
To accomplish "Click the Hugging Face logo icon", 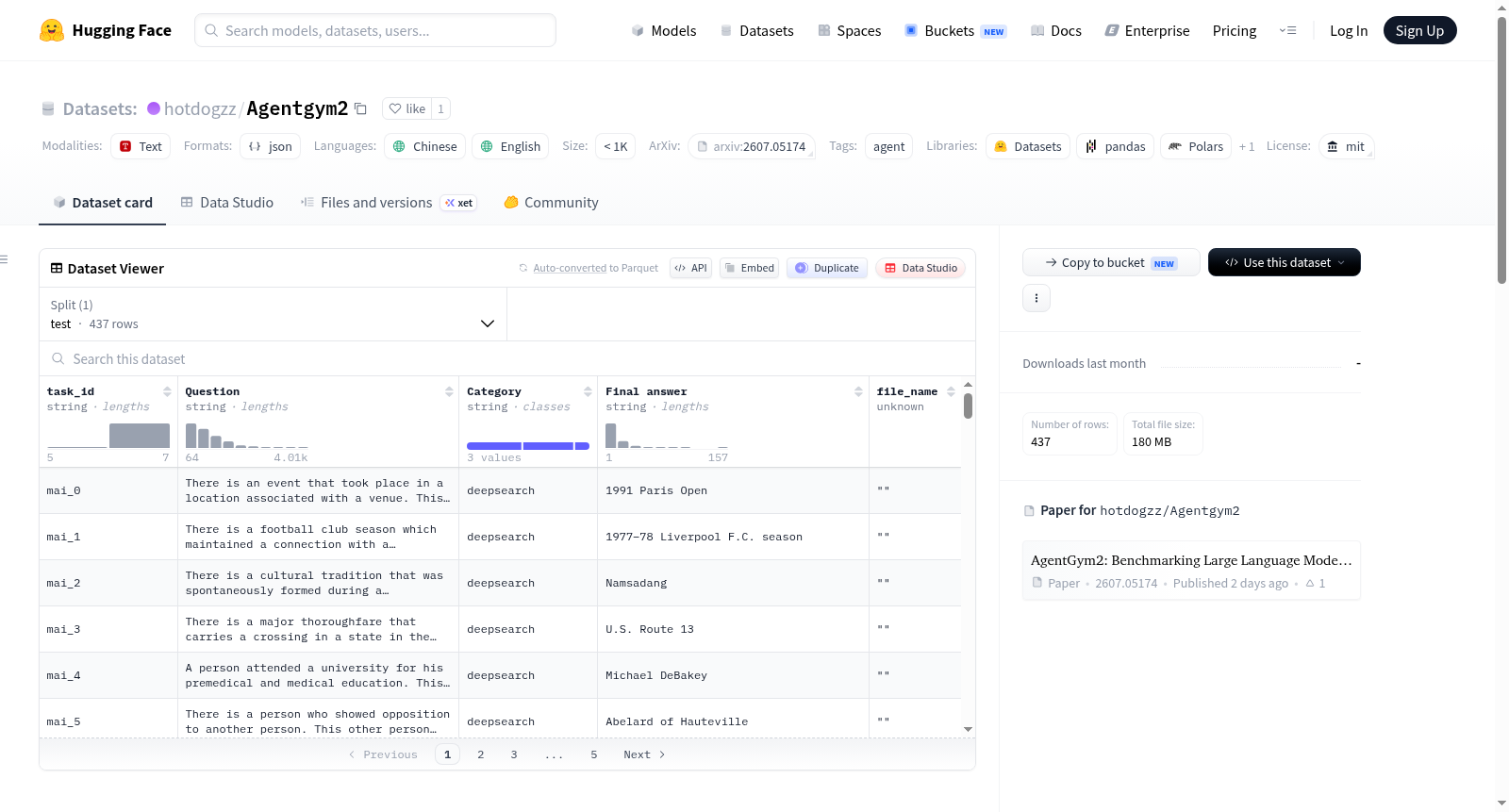I will (52, 30).
